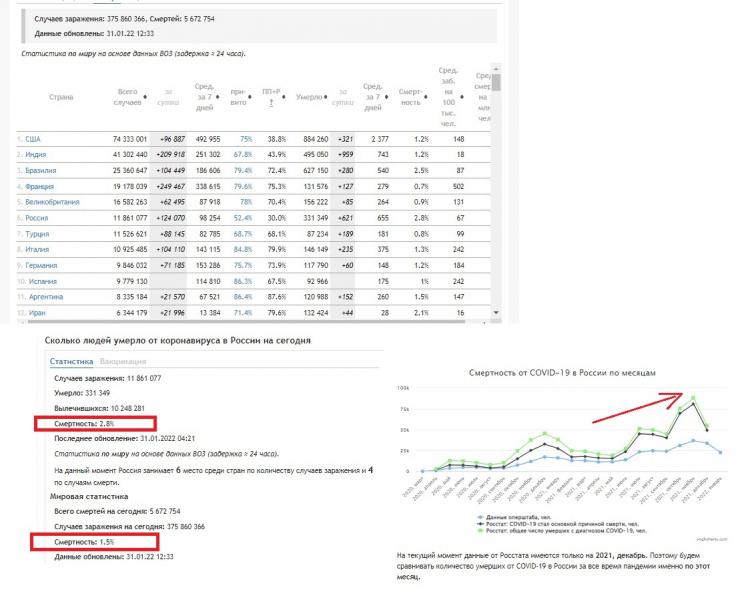Click Смертность: 1.5% line in world statistics
This screenshot has height=600, width=742.
84,542
